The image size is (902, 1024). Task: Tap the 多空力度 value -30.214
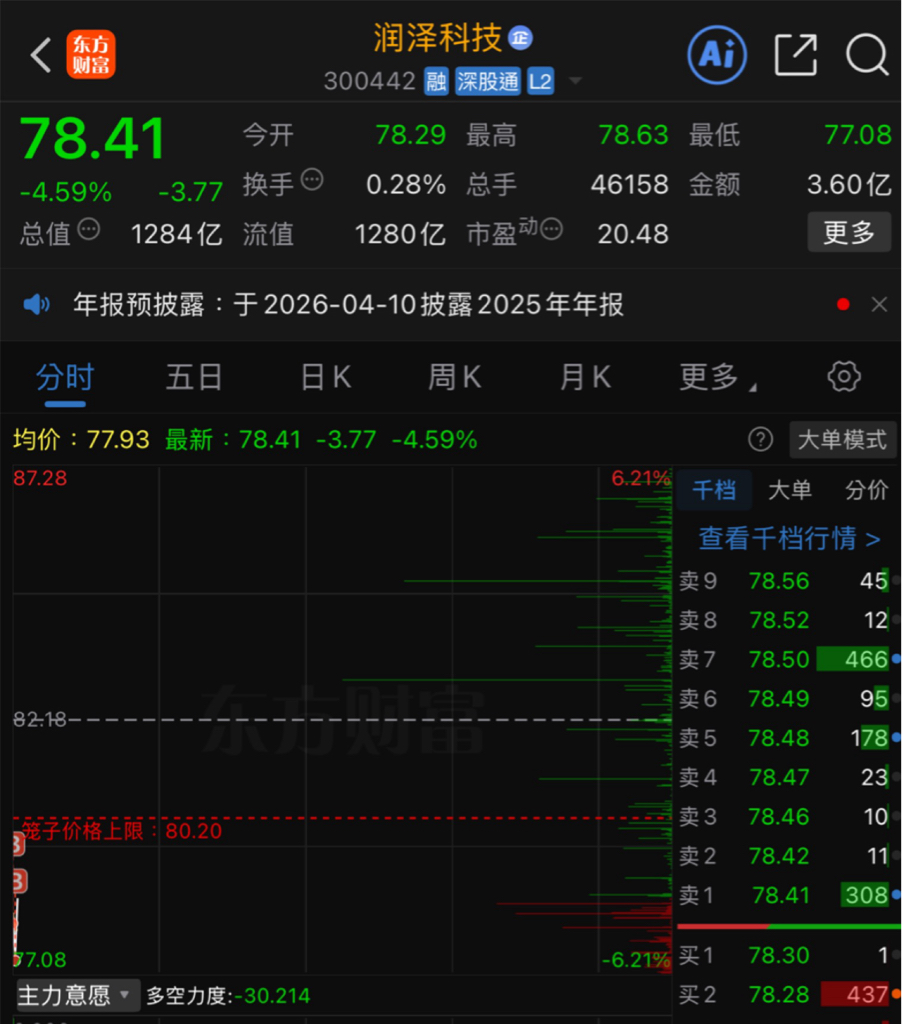[272, 995]
